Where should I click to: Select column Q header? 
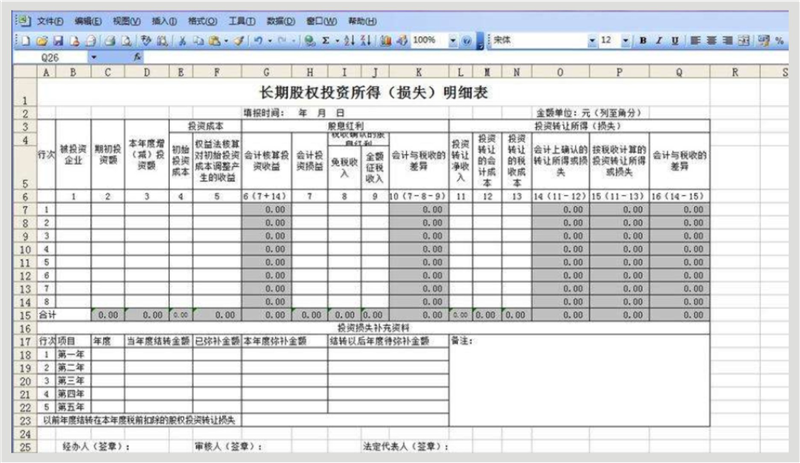[679, 72]
